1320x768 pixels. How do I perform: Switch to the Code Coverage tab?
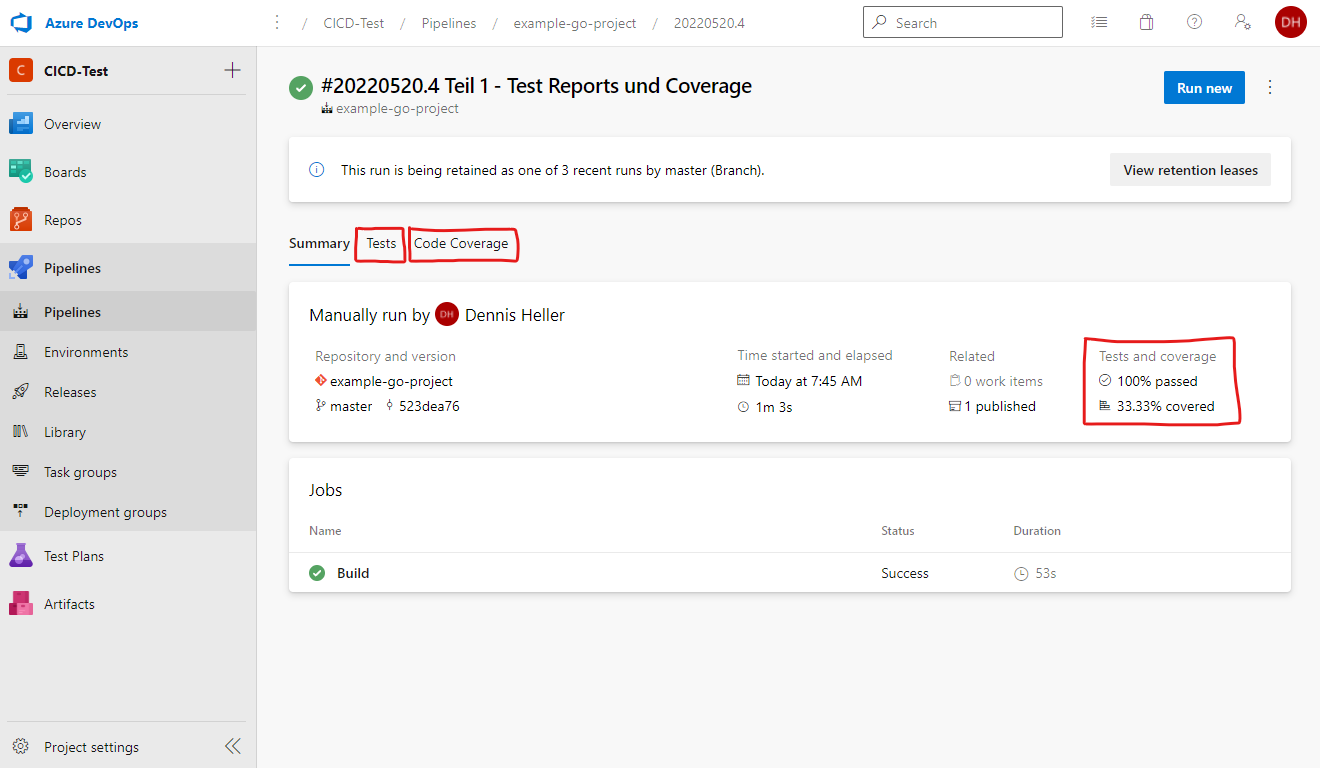(462, 243)
